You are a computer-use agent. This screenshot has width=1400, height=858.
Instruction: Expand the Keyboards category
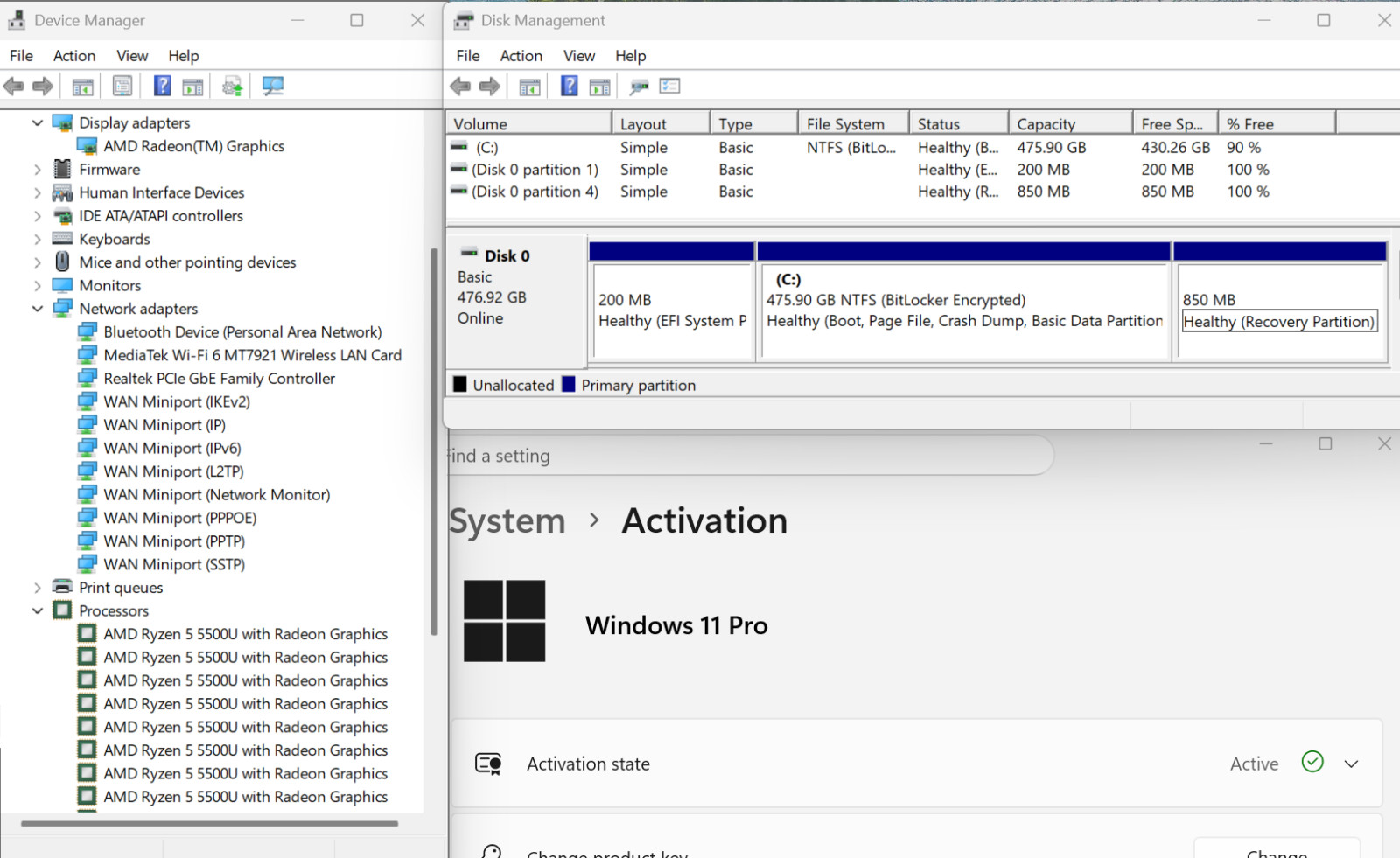[38, 239]
